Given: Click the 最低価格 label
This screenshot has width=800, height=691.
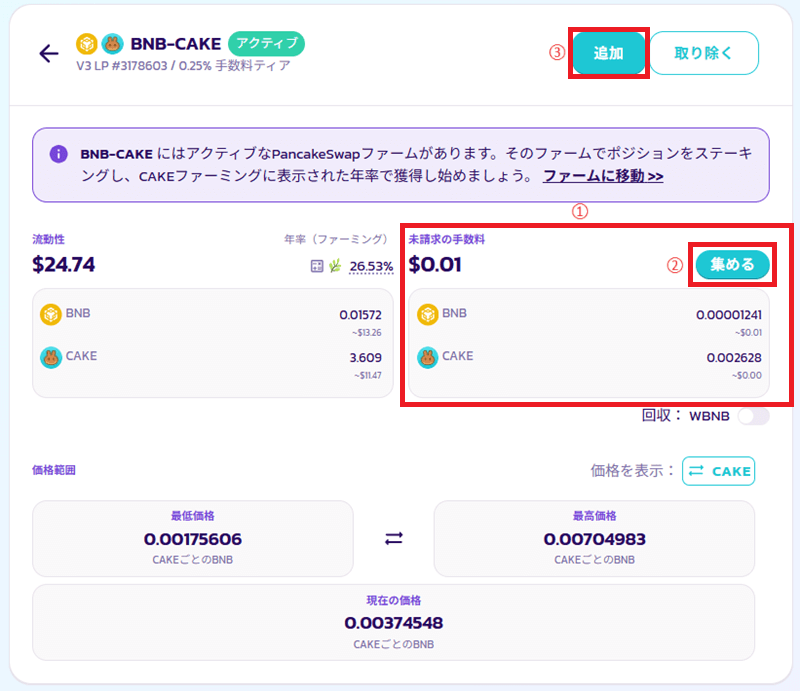Looking at the screenshot, I should click(x=193, y=516).
